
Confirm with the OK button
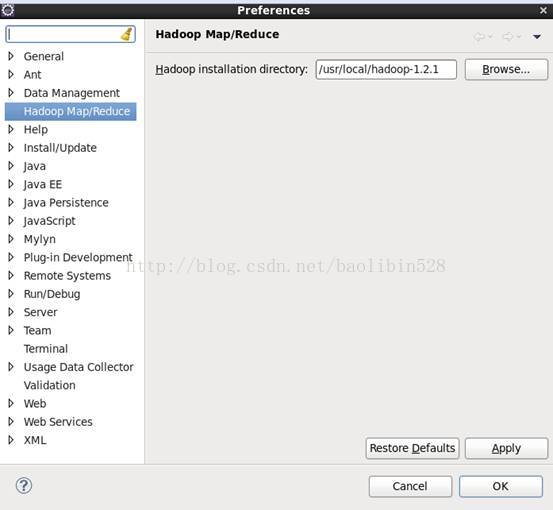pyautogui.click(x=500, y=486)
